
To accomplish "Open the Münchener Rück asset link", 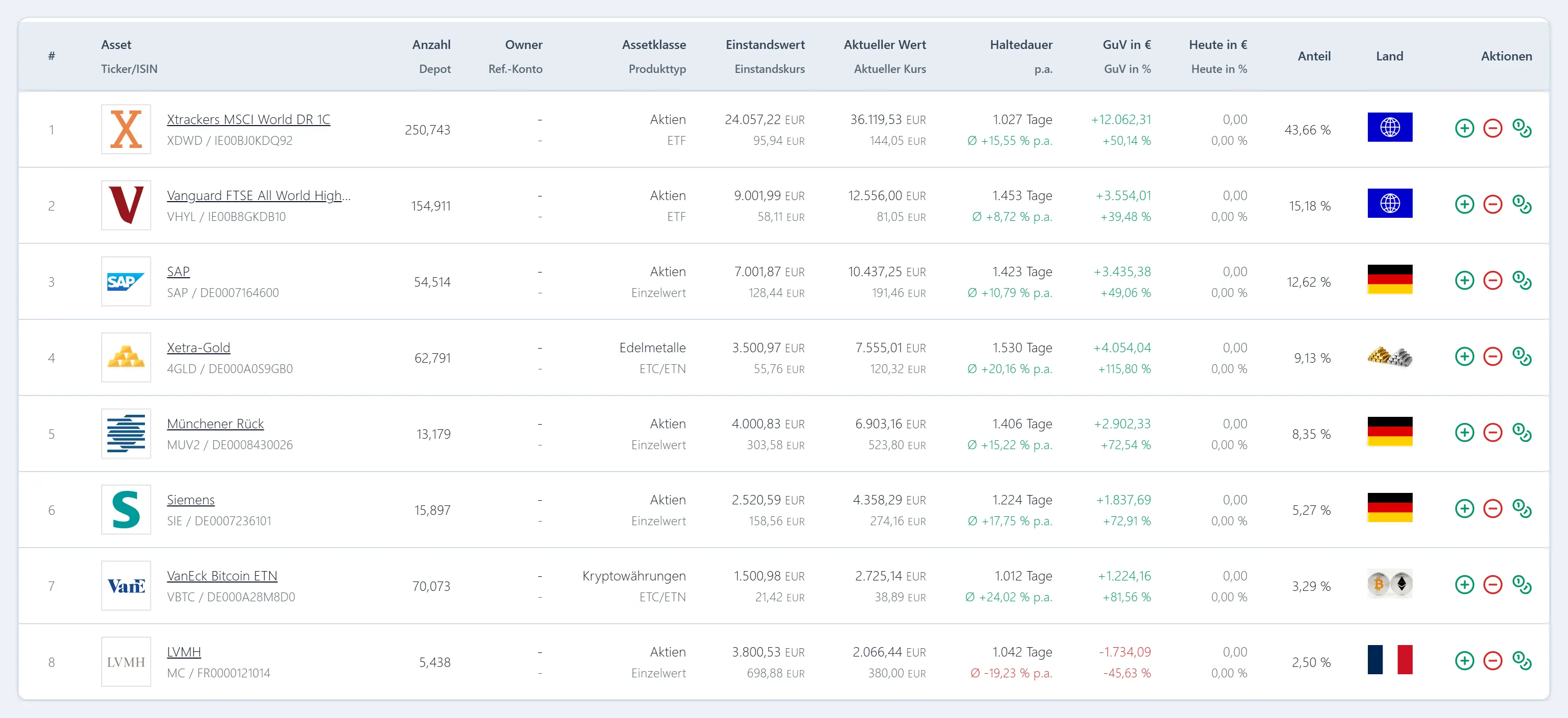I will click(215, 424).
